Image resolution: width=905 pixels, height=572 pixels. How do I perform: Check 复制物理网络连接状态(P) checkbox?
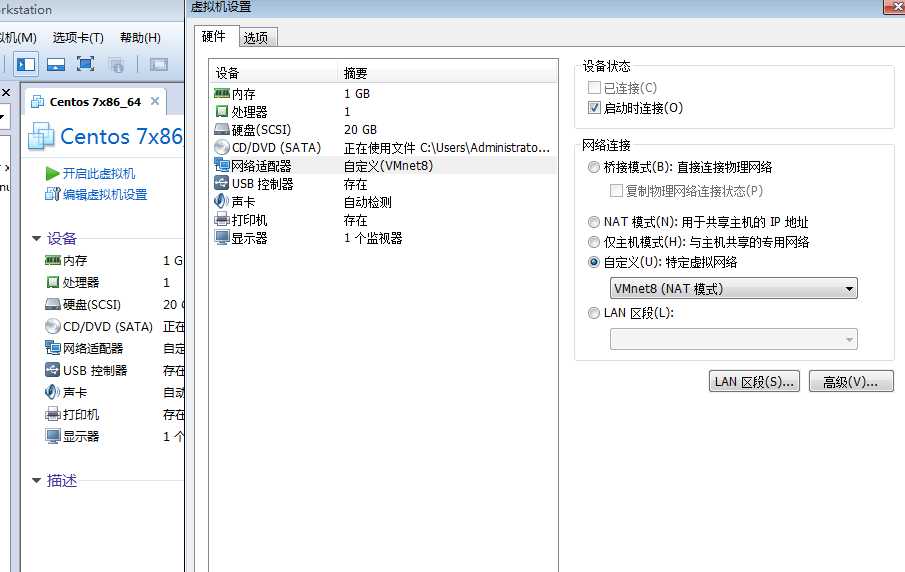coord(616,190)
